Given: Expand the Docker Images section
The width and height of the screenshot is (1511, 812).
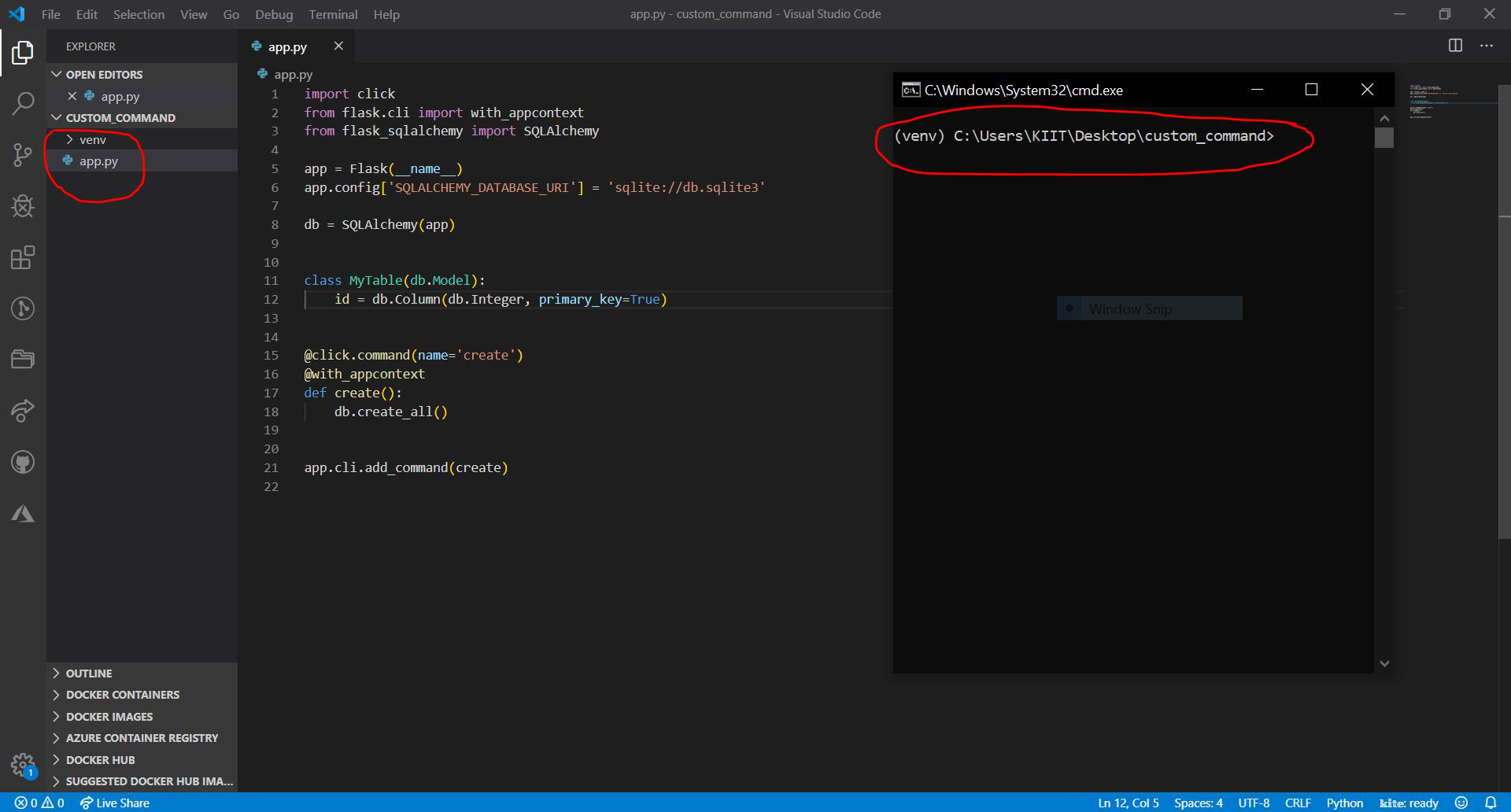Looking at the screenshot, I should (x=142, y=717).
